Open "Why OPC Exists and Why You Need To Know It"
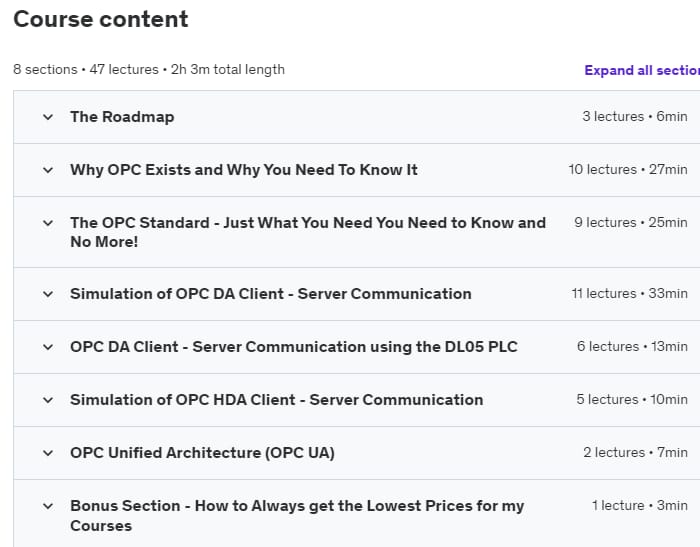The height and width of the screenshot is (547, 700). pos(243,170)
